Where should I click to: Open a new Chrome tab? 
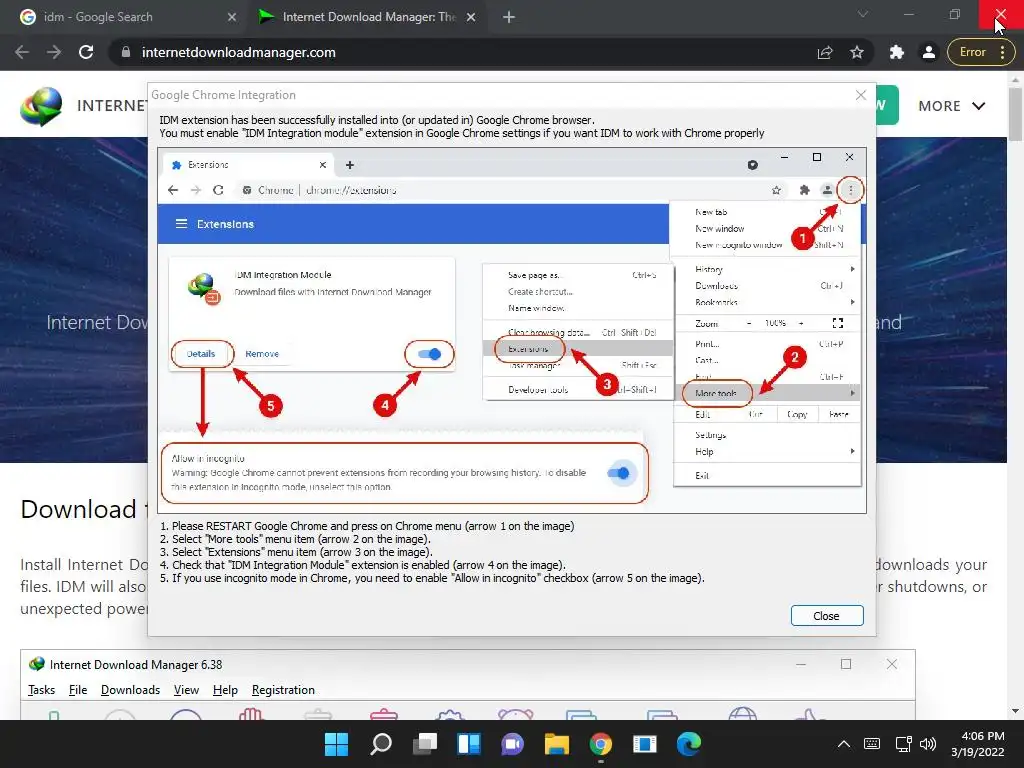pyautogui.click(x=509, y=17)
